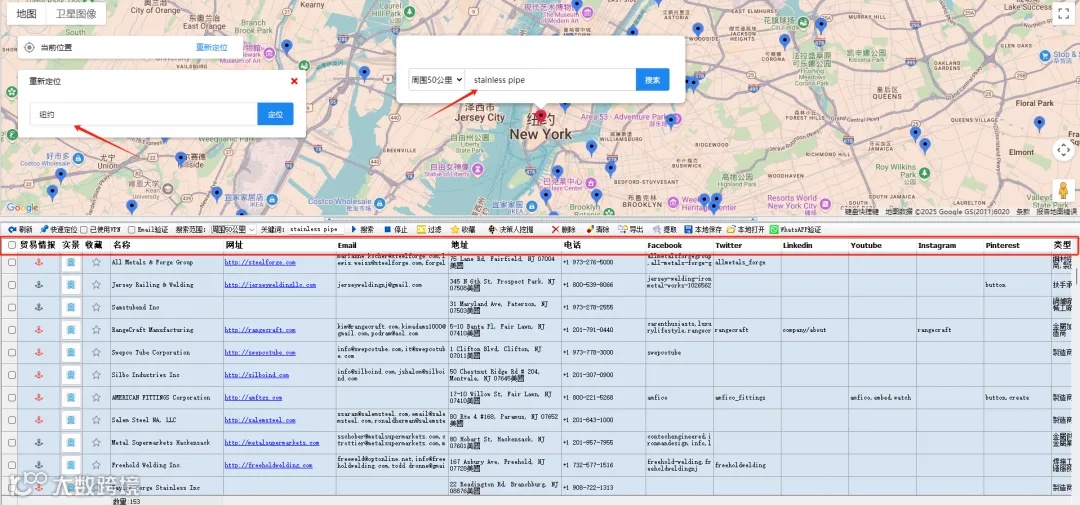Image resolution: width=1080 pixels, height=505 pixels.
Task: Open the 周围50公里 radius dropdown on map popup
Action: coord(437,80)
